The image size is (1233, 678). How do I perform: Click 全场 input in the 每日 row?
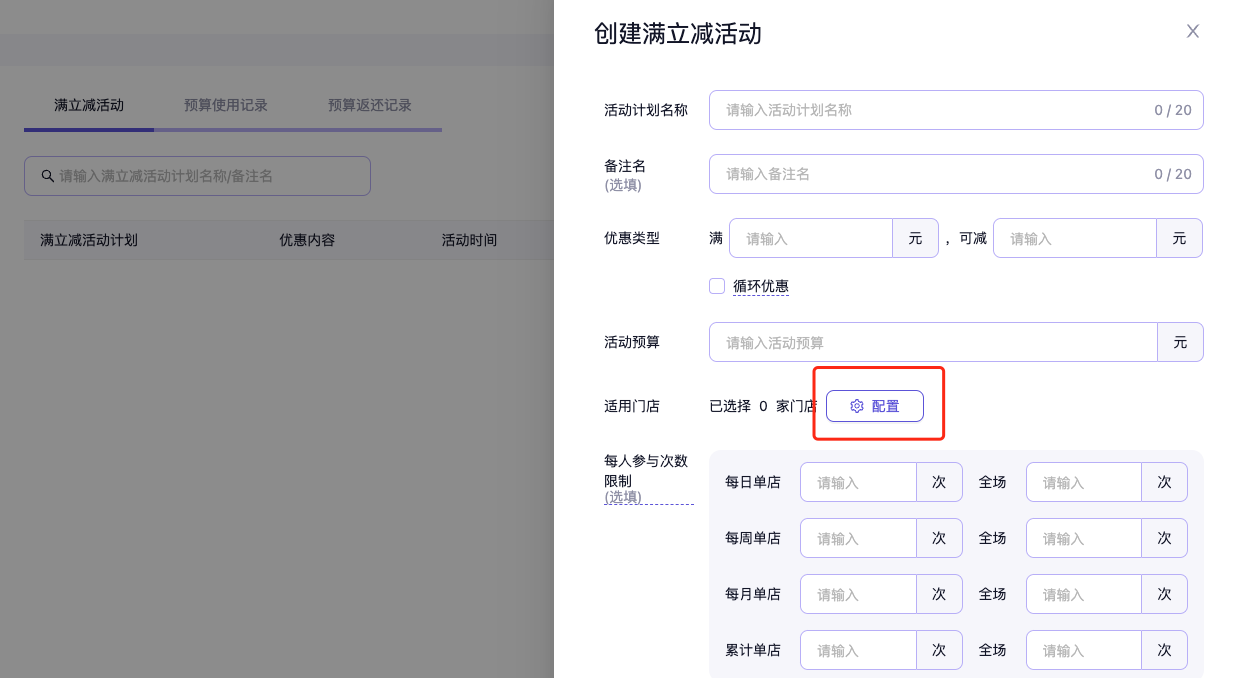(1083, 482)
